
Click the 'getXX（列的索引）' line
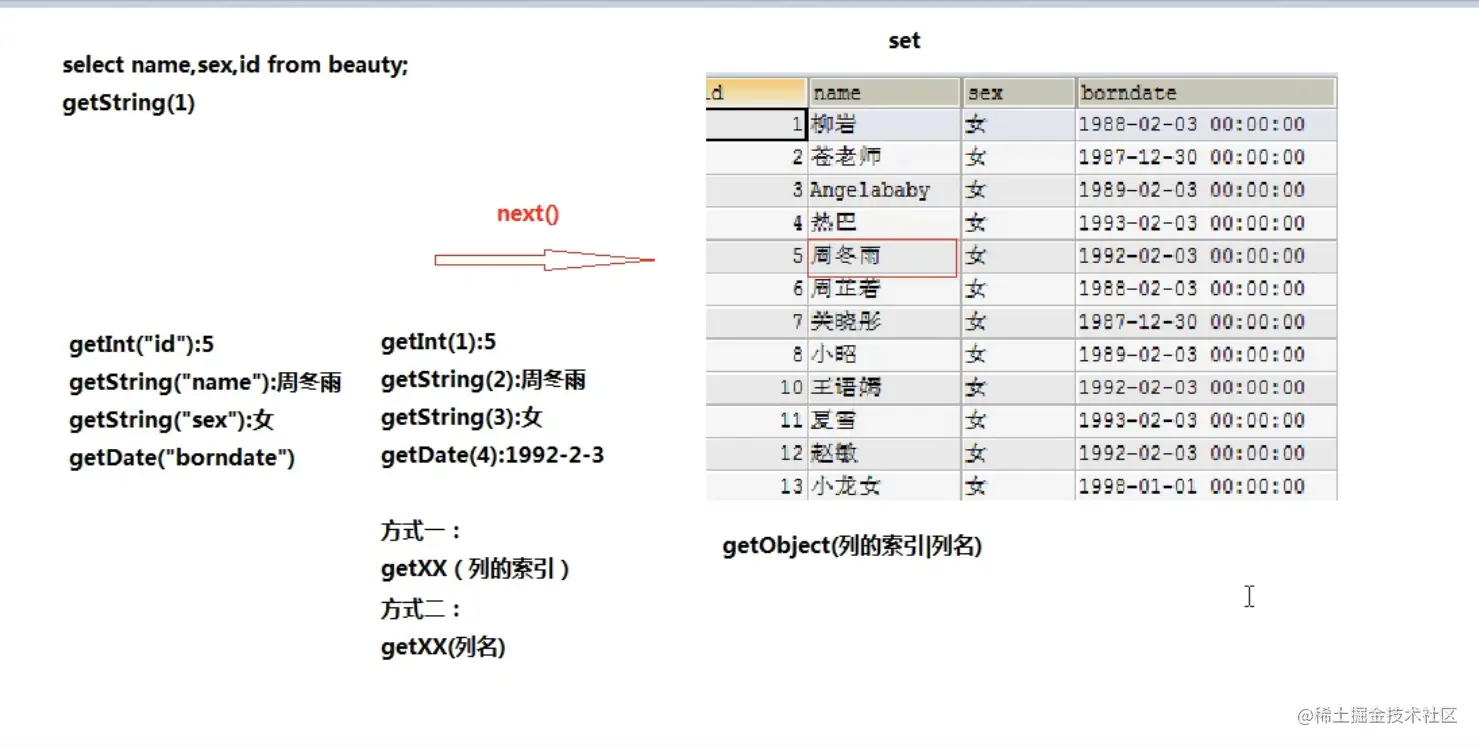point(476,570)
